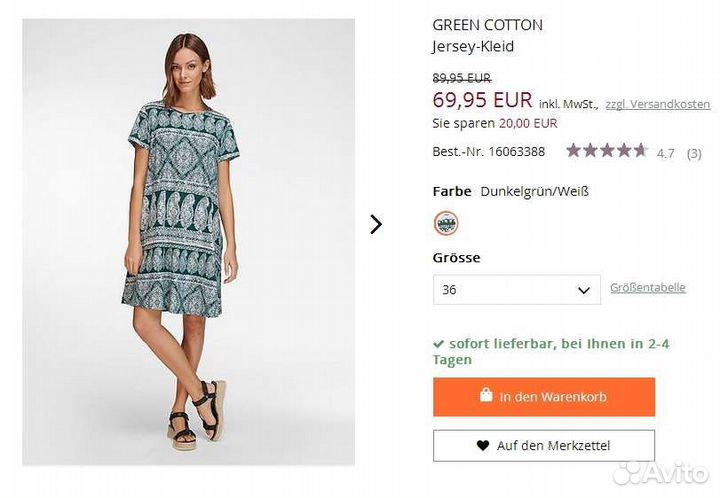Click the Avito logo watermark

pos(660,473)
